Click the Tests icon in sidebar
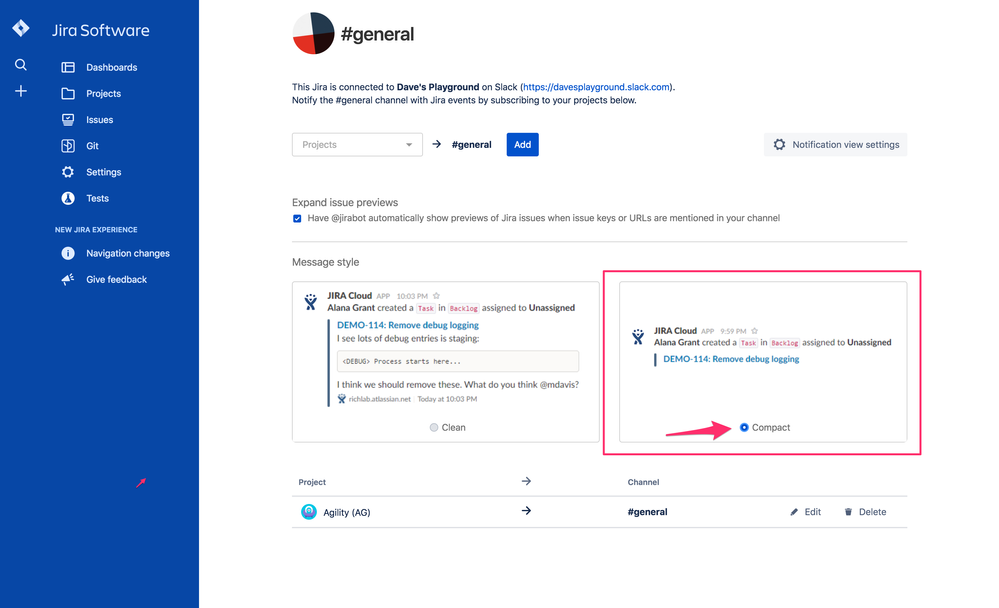The width and height of the screenshot is (999, 608). [68, 198]
